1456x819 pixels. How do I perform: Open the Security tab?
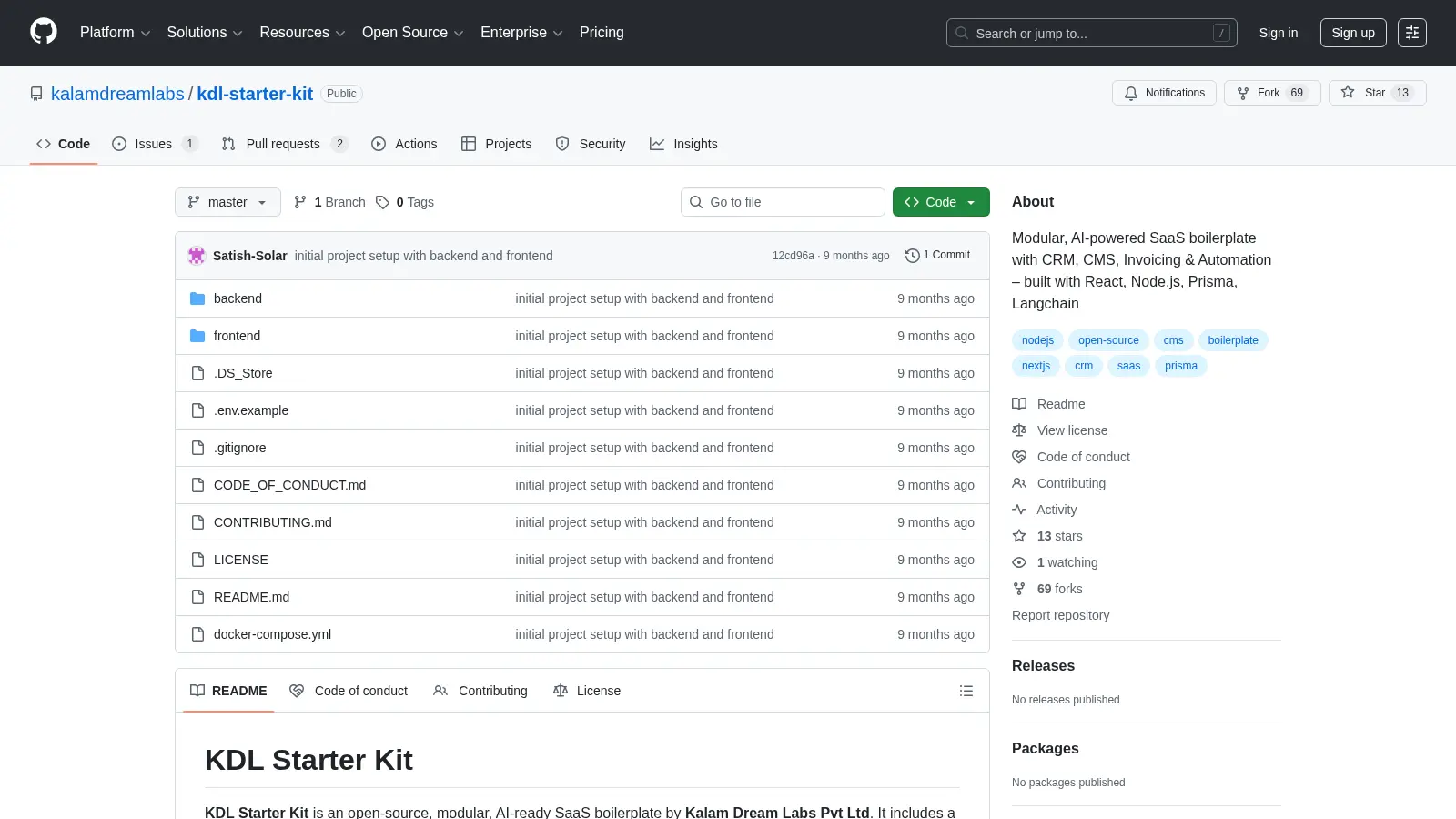(591, 144)
